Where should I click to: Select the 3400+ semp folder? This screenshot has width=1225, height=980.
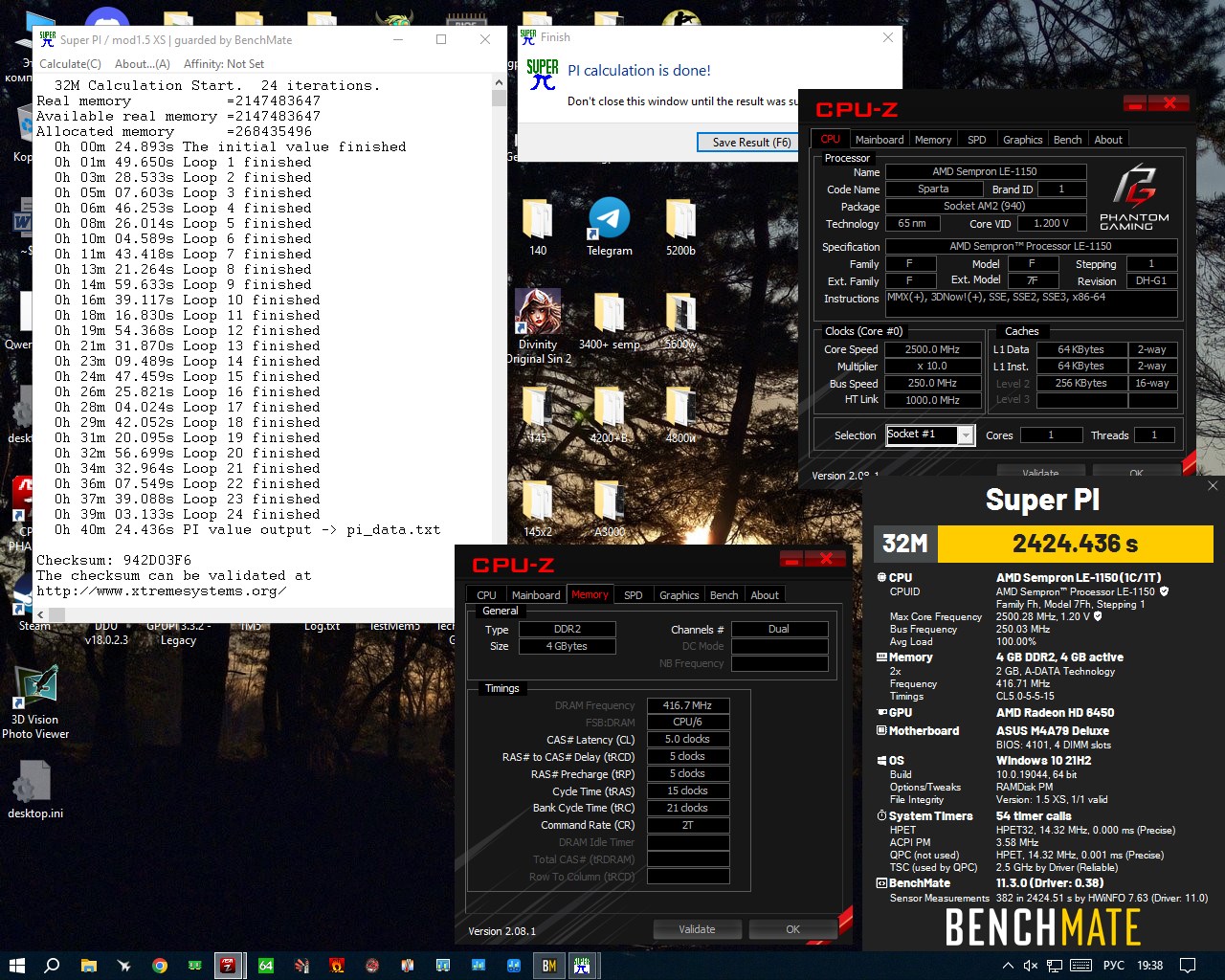610,323
